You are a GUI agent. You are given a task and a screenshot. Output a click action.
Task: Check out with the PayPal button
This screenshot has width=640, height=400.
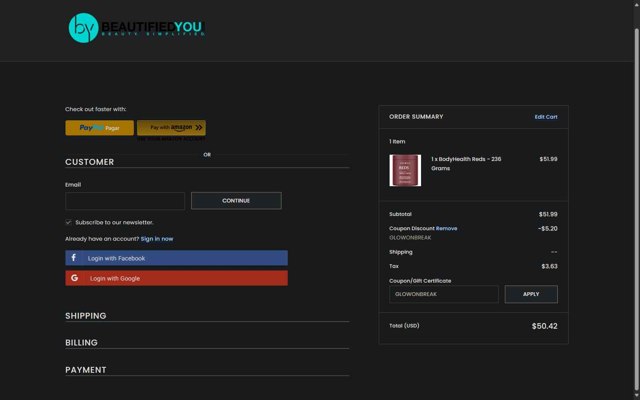click(x=100, y=128)
